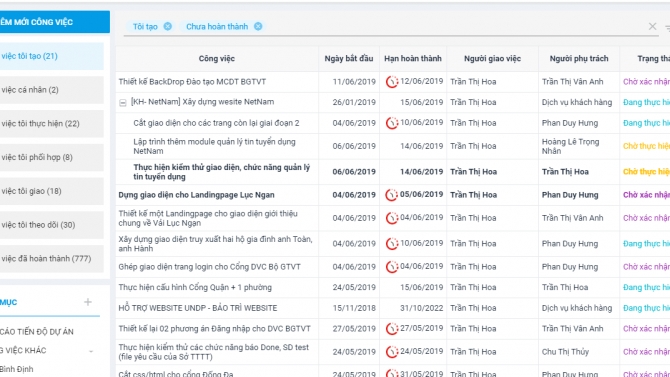Open 'việc tôi tạo (21)' list
Screen dimensions: 670x377
click(52, 56)
